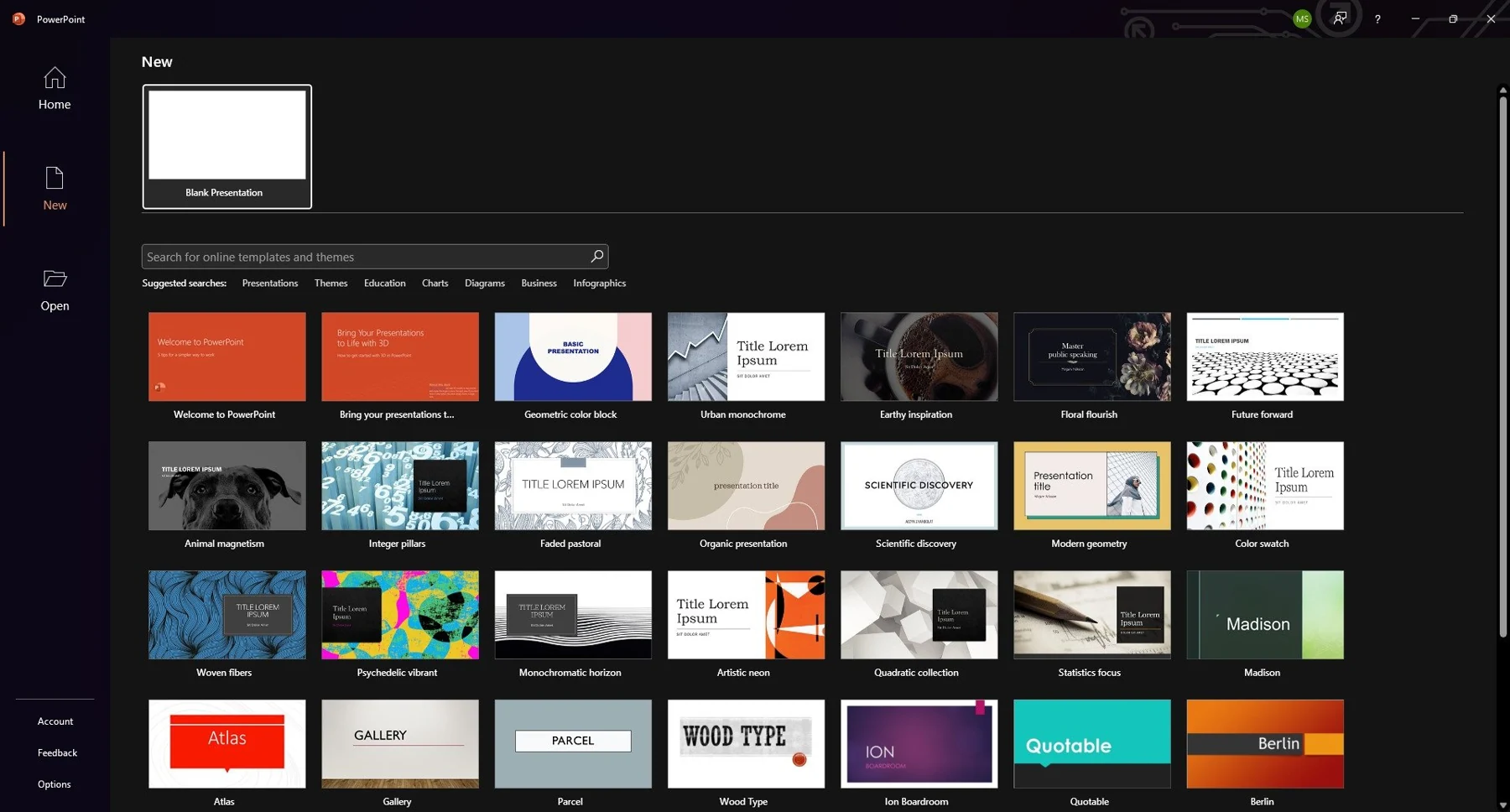Open the Open folder icon in sidebar
Image resolution: width=1510 pixels, height=812 pixels.
click(x=55, y=278)
